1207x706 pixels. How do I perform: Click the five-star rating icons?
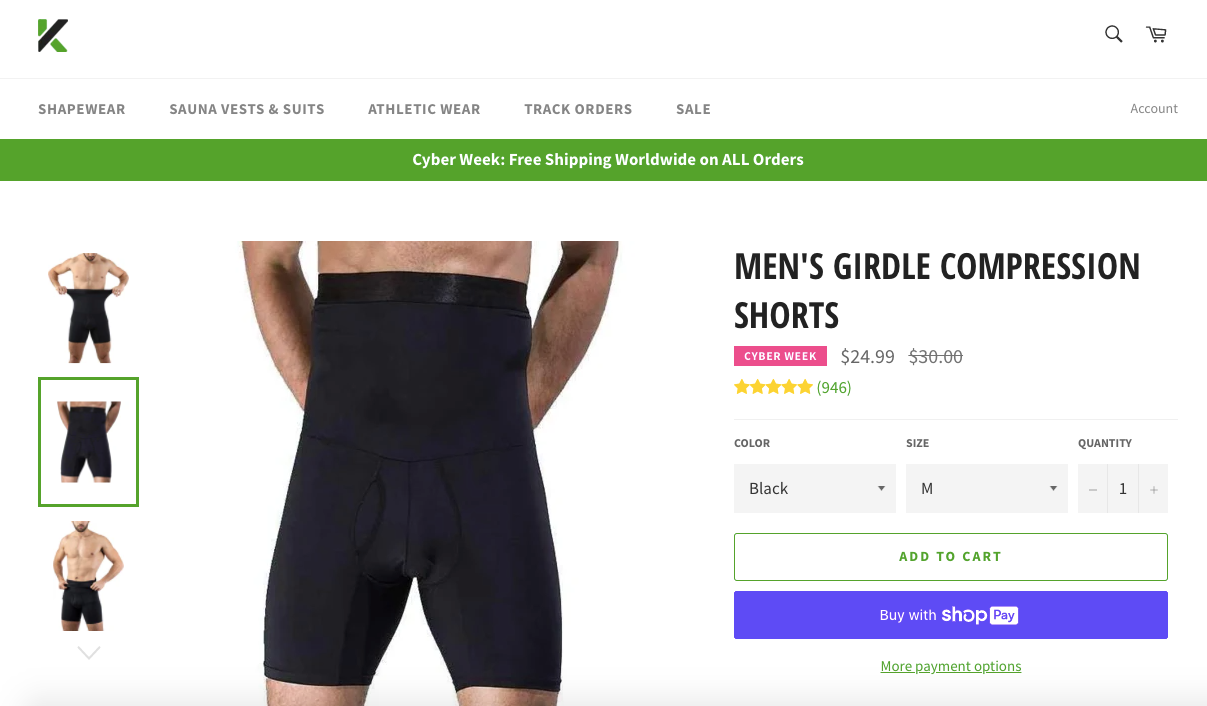(773, 387)
